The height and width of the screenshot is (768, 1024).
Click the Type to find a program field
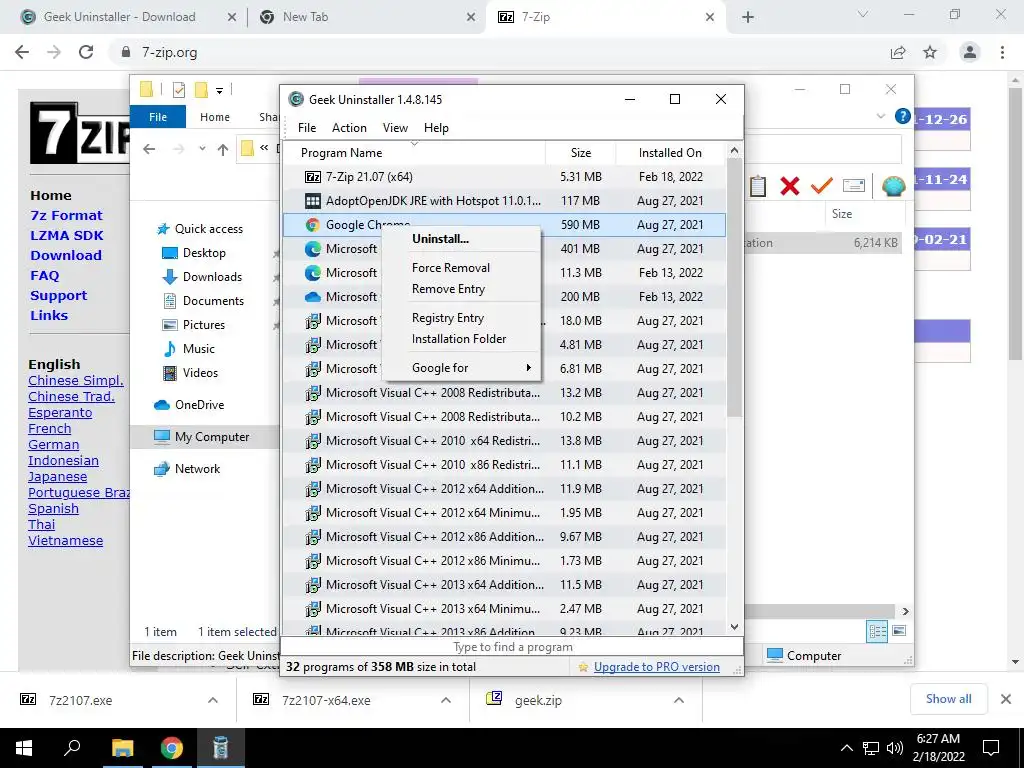pos(512,647)
